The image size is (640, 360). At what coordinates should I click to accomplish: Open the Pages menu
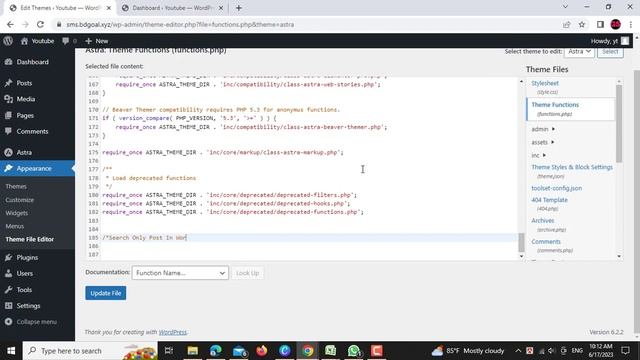click(25, 116)
